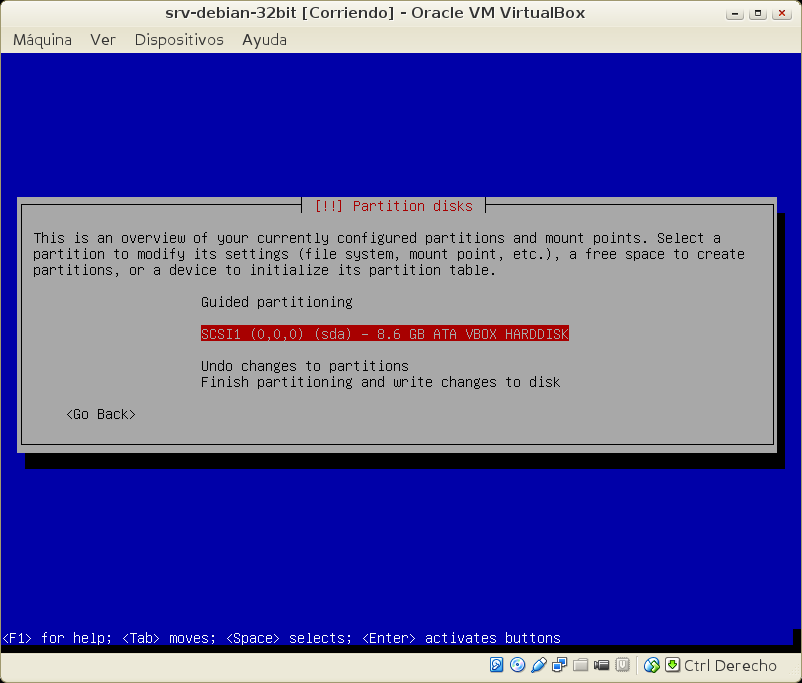This screenshot has width=802, height=683.
Task: Select the SCSI1 sda VBOX HARDDISK entry
Action: point(384,334)
